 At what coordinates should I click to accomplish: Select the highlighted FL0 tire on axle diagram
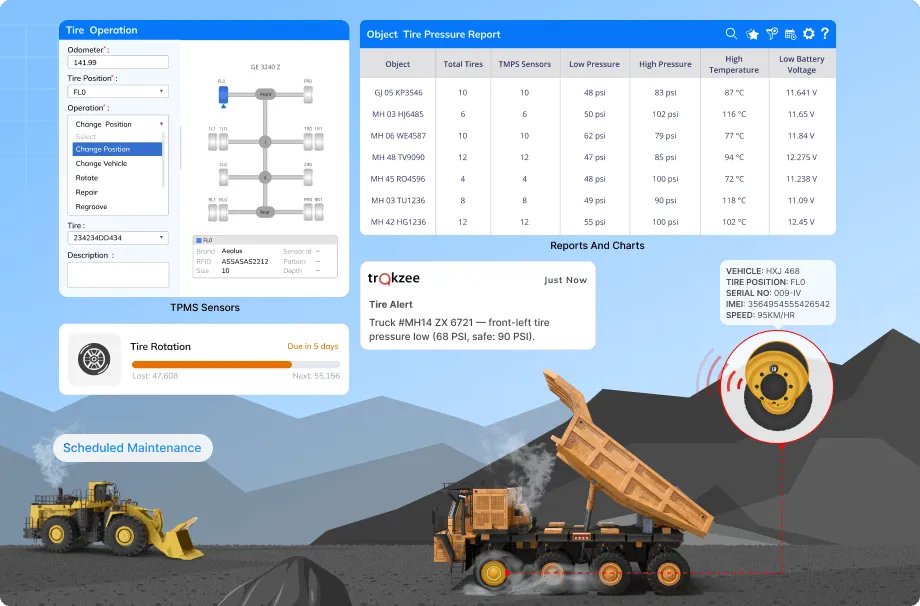pyautogui.click(x=222, y=94)
